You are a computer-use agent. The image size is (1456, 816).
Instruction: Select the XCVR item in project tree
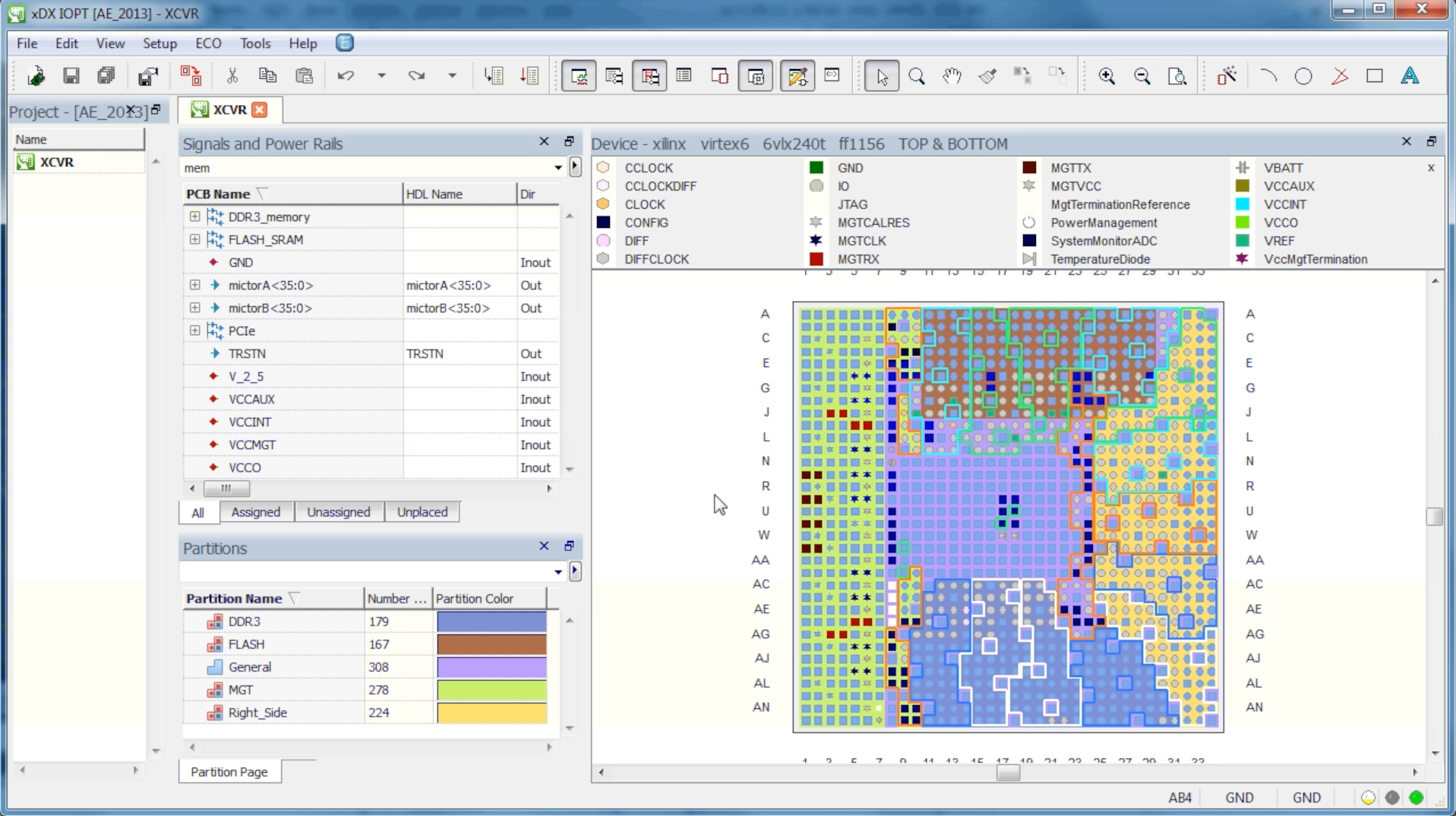56,162
